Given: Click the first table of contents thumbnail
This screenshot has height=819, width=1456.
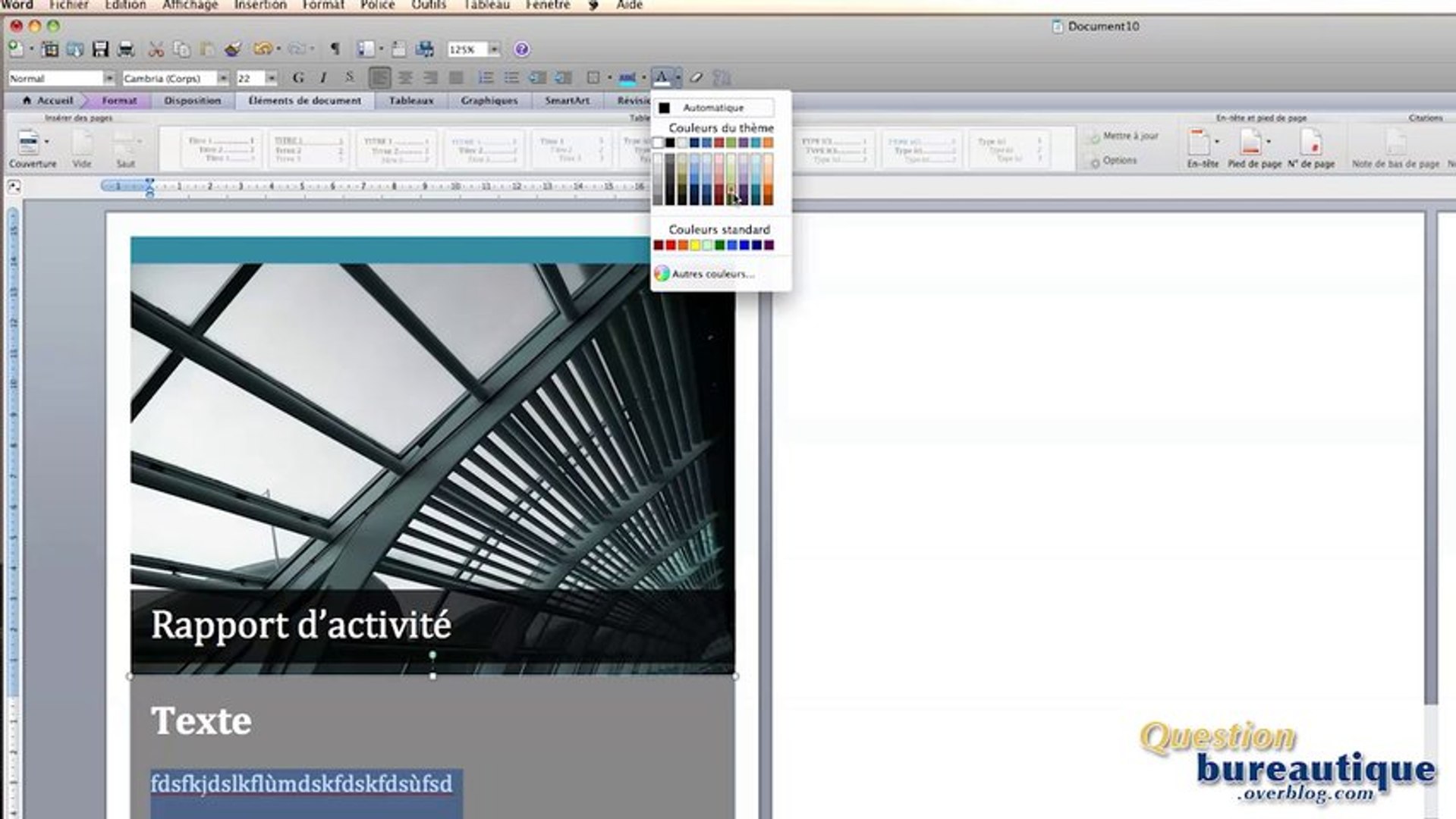Looking at the screenshot, I should pos(222,149).
